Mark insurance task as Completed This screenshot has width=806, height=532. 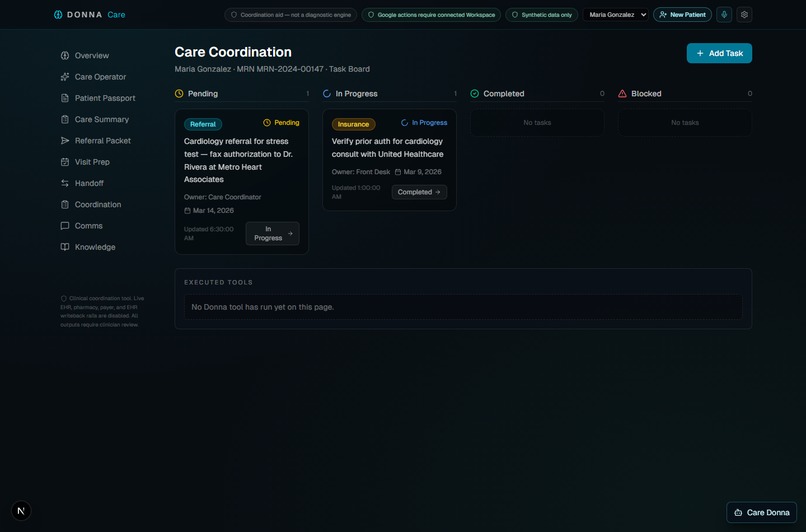tap(419, 192)
